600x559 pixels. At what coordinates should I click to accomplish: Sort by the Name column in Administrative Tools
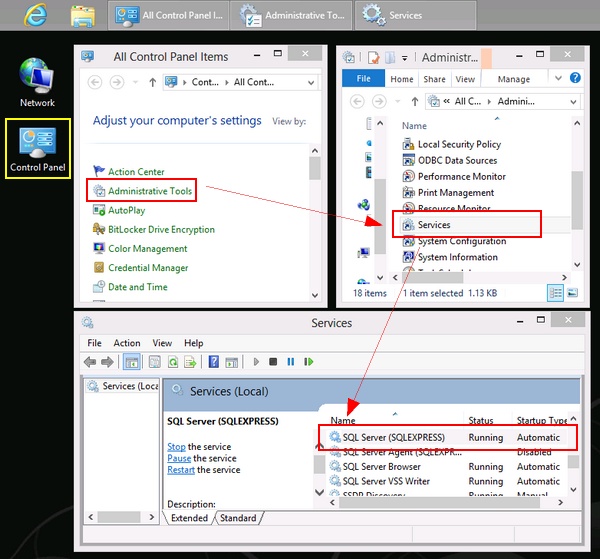[x=414, y=125]
